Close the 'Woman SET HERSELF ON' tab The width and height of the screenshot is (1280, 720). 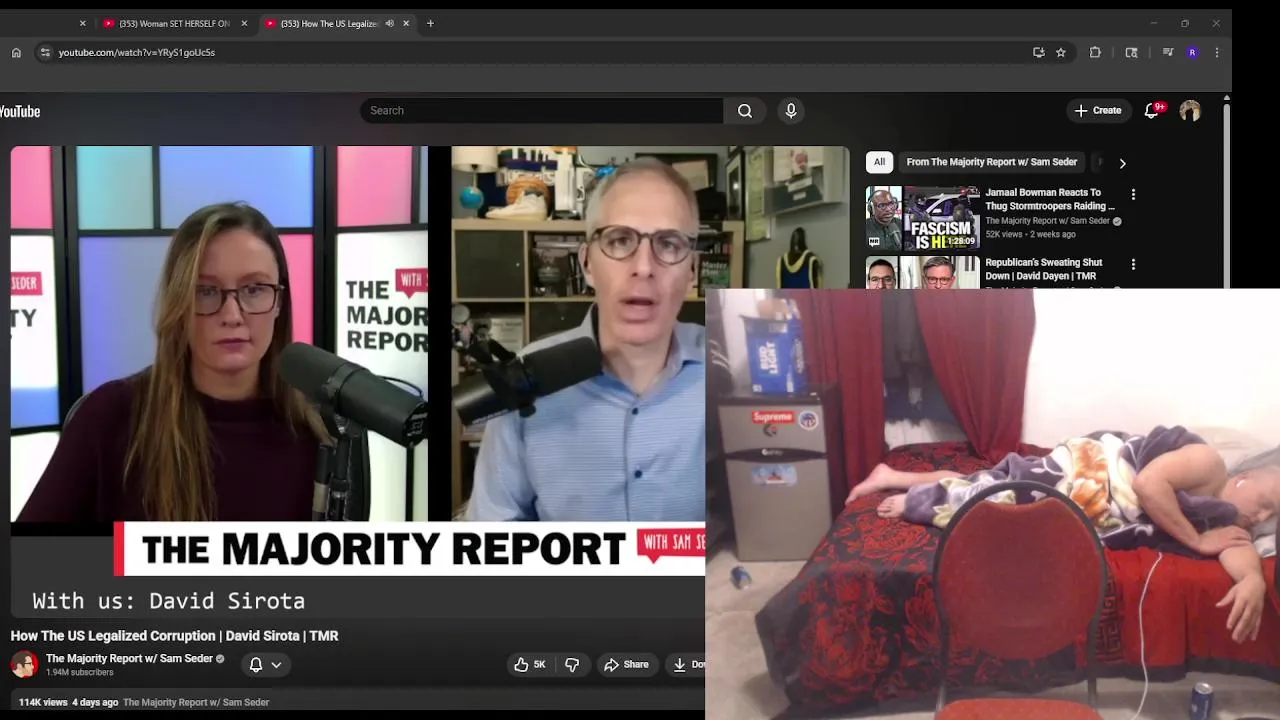(244, 23)
